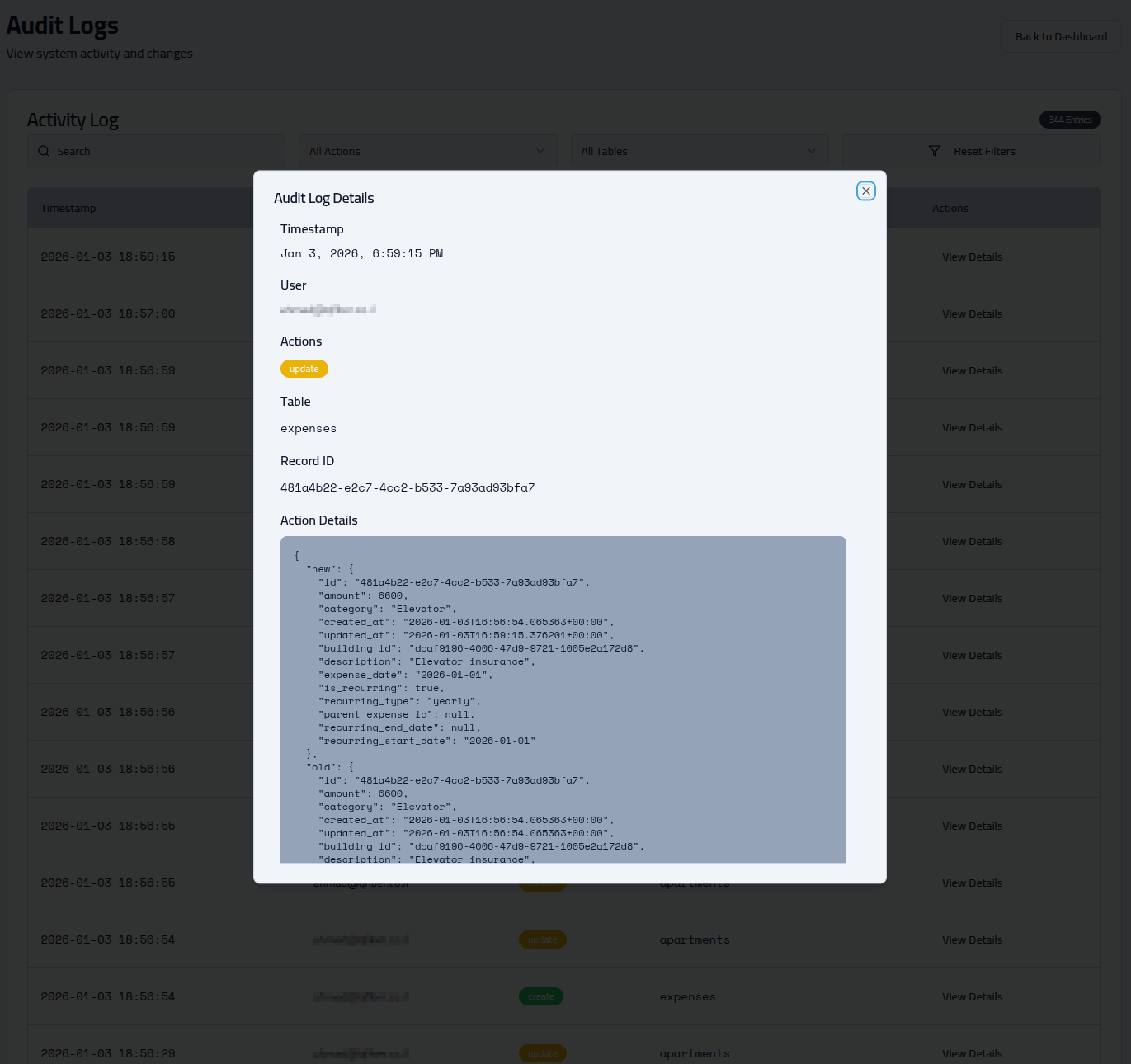View Details for the 18:59:15 log entry
The width and height of the screenshot is (1131, 1064).
pos(972,257)
